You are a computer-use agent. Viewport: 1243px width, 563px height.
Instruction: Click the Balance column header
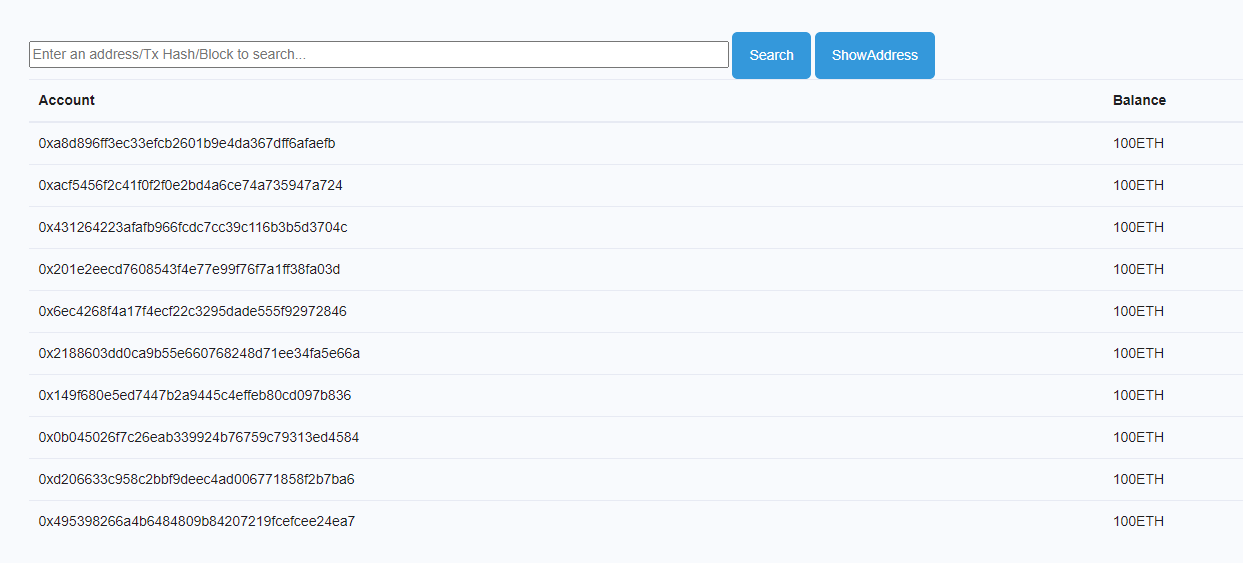1139,100
